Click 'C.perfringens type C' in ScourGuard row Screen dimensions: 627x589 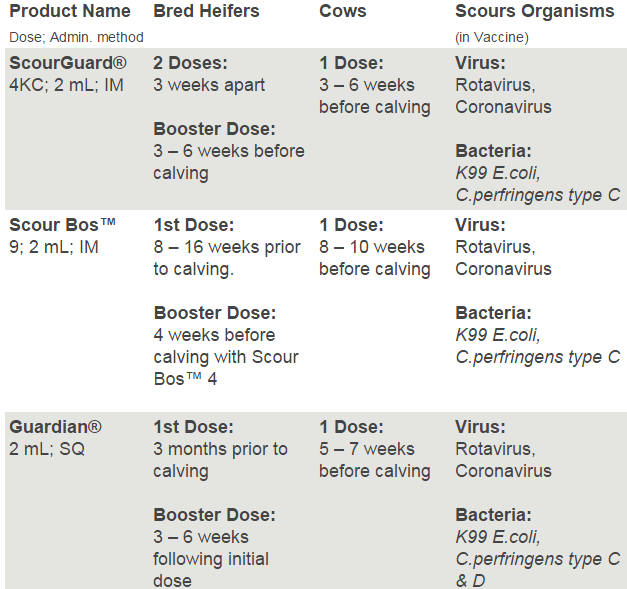(x=538, y=195)
